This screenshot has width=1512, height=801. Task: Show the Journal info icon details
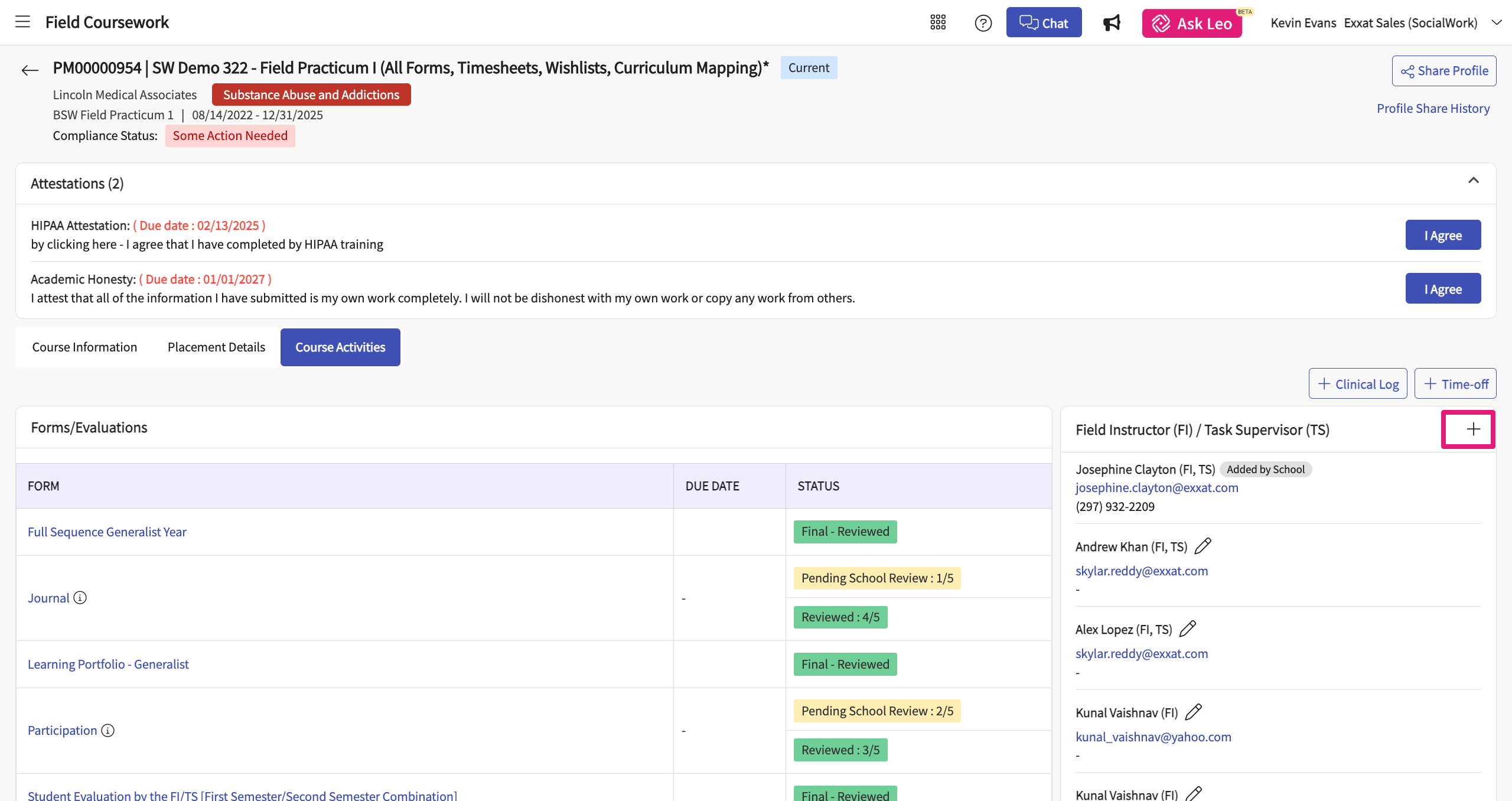(80, 598)
